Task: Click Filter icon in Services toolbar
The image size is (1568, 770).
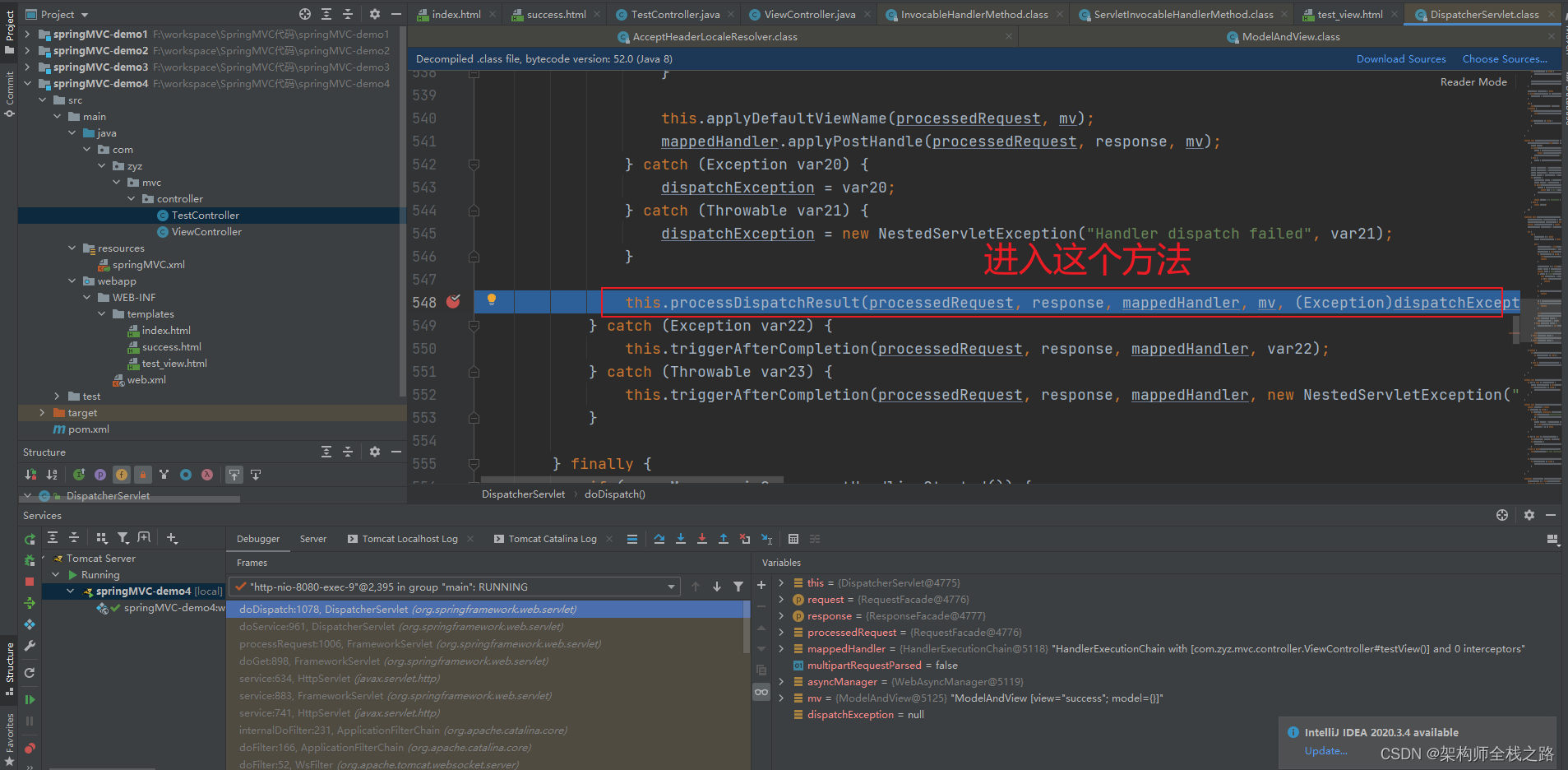Action: coord(123,538)
